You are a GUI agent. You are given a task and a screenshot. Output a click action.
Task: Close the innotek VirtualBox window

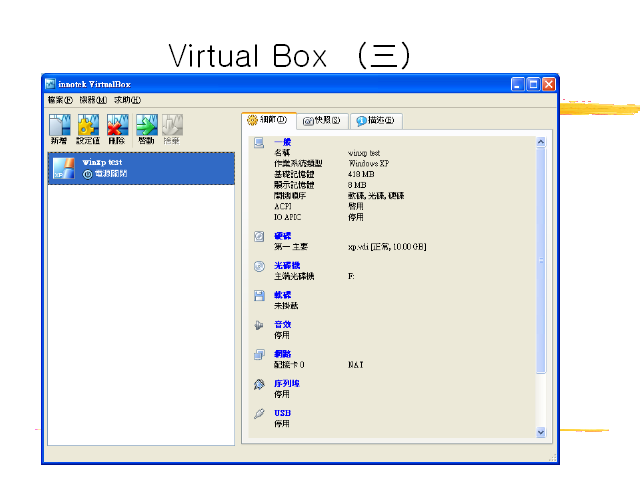(x=549, y=84)
